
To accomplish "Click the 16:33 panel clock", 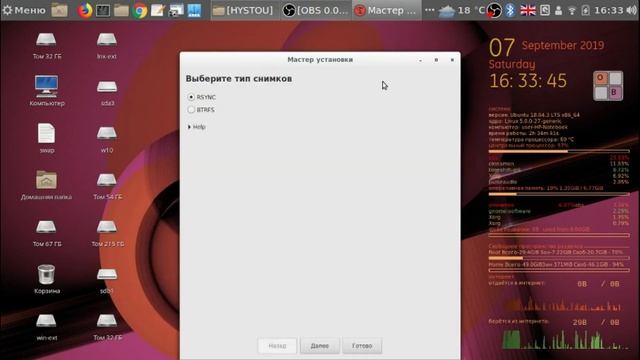I will [x=609, y=10].
